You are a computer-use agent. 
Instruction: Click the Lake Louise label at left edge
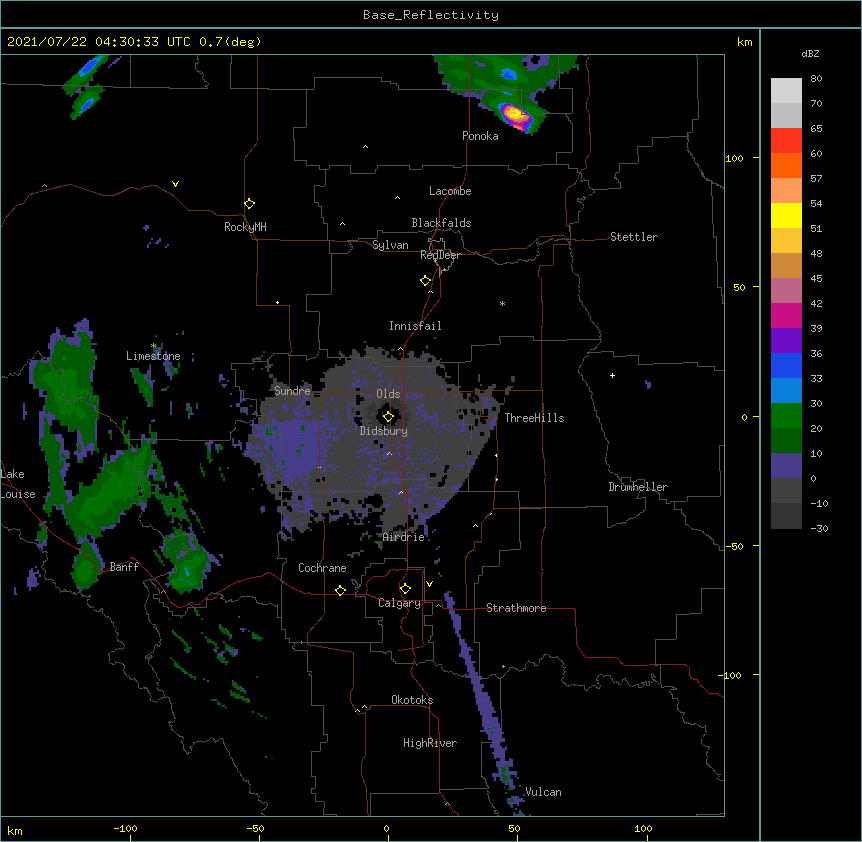click(18, 484)
